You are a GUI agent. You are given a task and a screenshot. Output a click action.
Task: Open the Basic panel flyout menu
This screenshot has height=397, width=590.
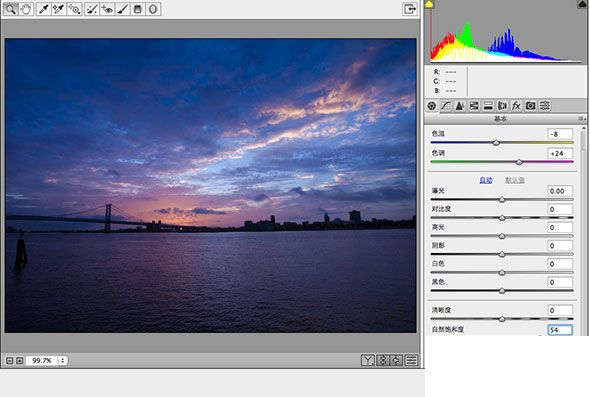581,119
